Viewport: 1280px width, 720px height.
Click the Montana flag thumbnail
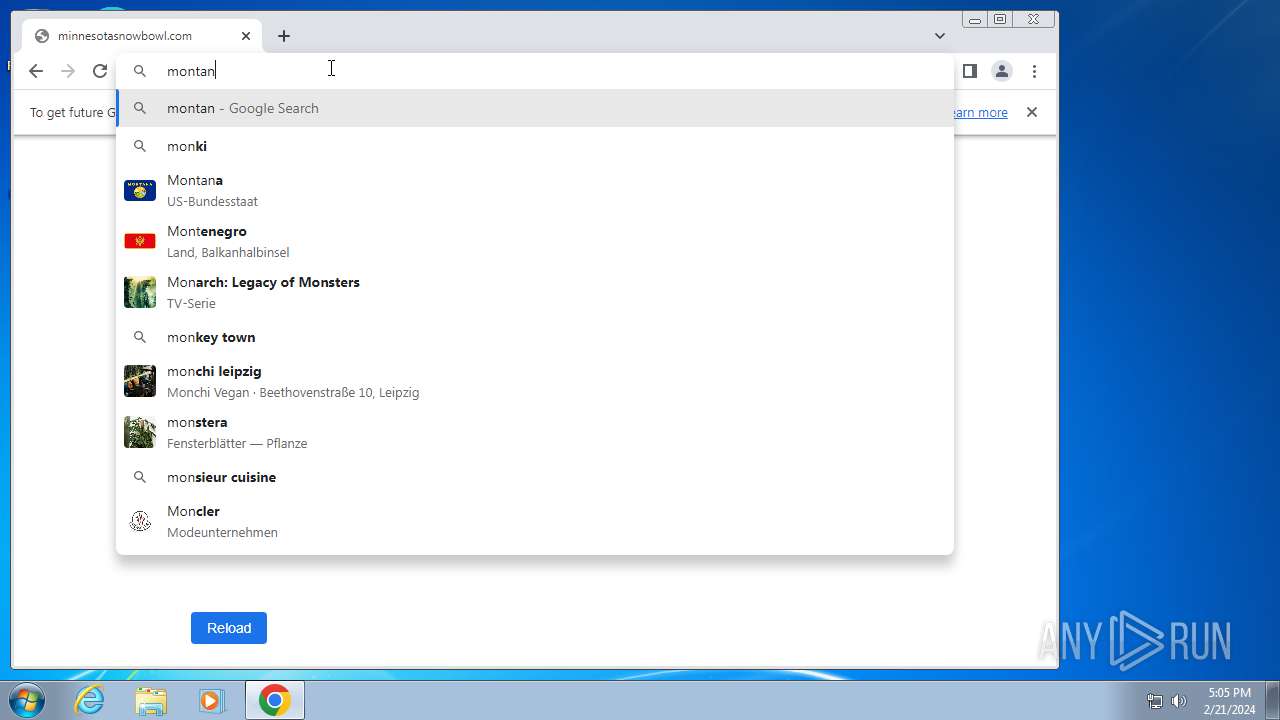click(x=140, y=190)
